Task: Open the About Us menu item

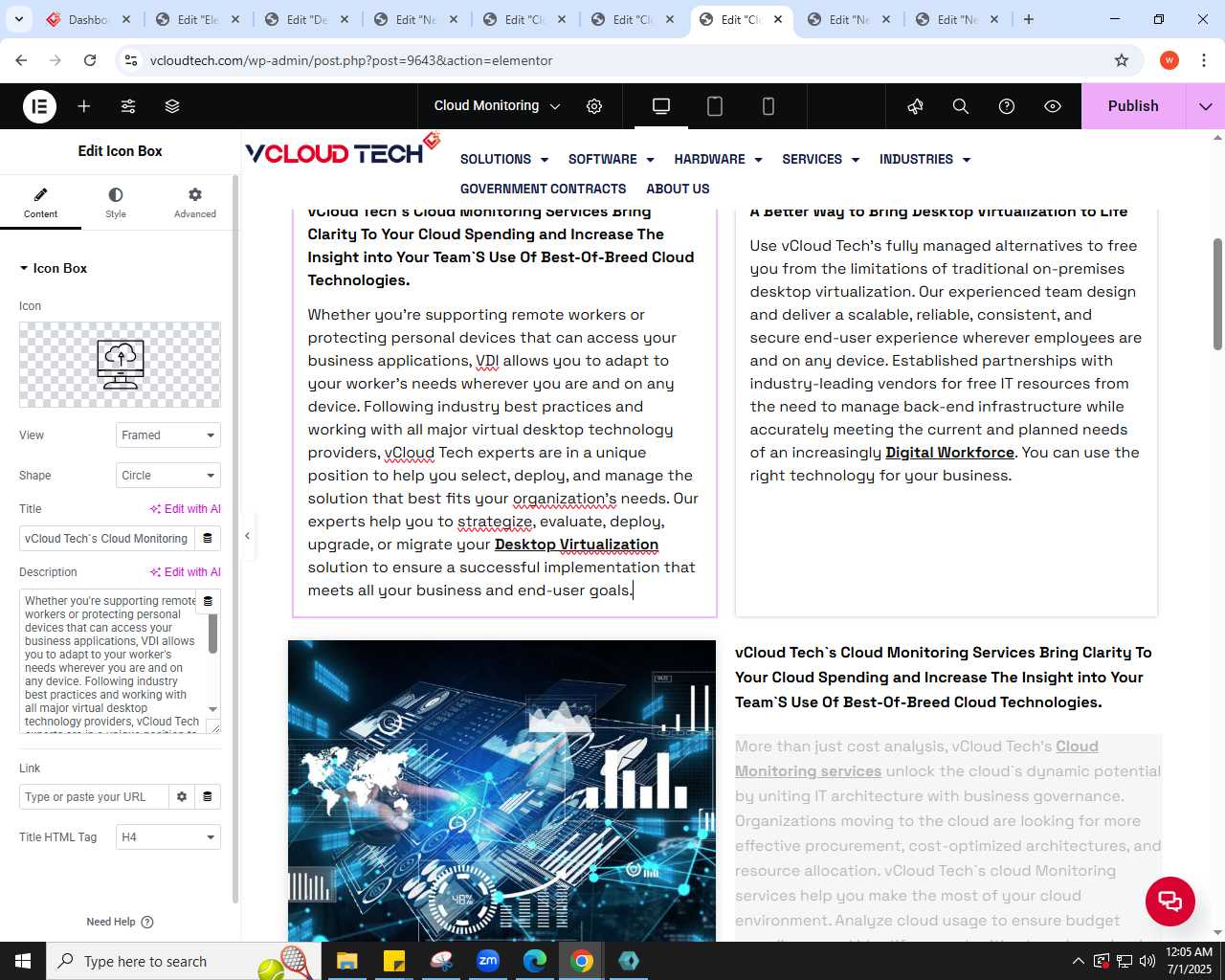Action: pyautogui.click(x=678, y=189)
